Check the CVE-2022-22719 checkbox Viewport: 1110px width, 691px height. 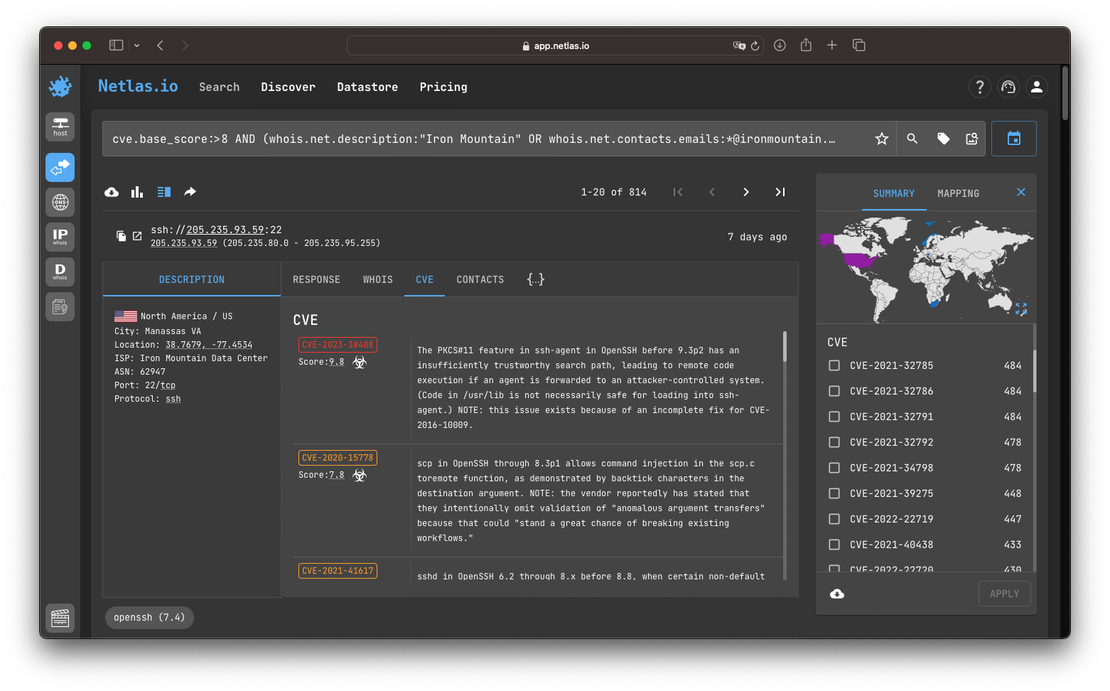point(835,519)
